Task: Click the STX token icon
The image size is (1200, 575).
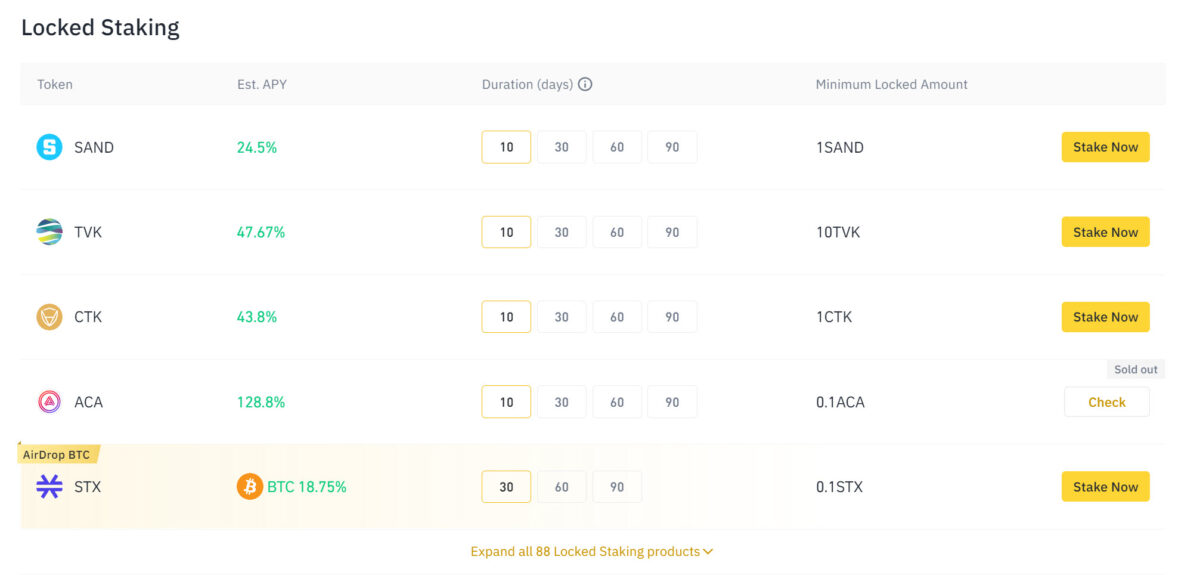Action: tap(49, 487)
